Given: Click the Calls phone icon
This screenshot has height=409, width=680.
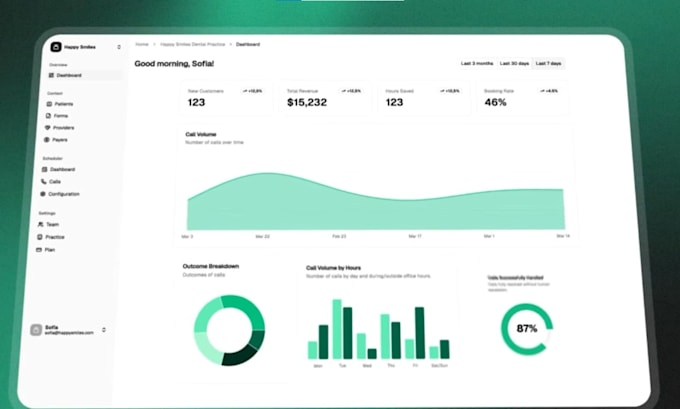Looking at the screenshot, I should (x=43, y=182).
